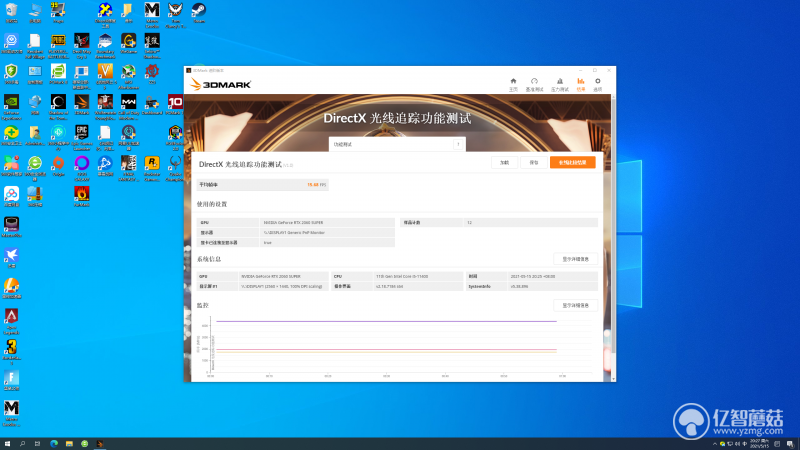Click the 3DMARK logo in the header
The image size is (800, 450).
220,84
